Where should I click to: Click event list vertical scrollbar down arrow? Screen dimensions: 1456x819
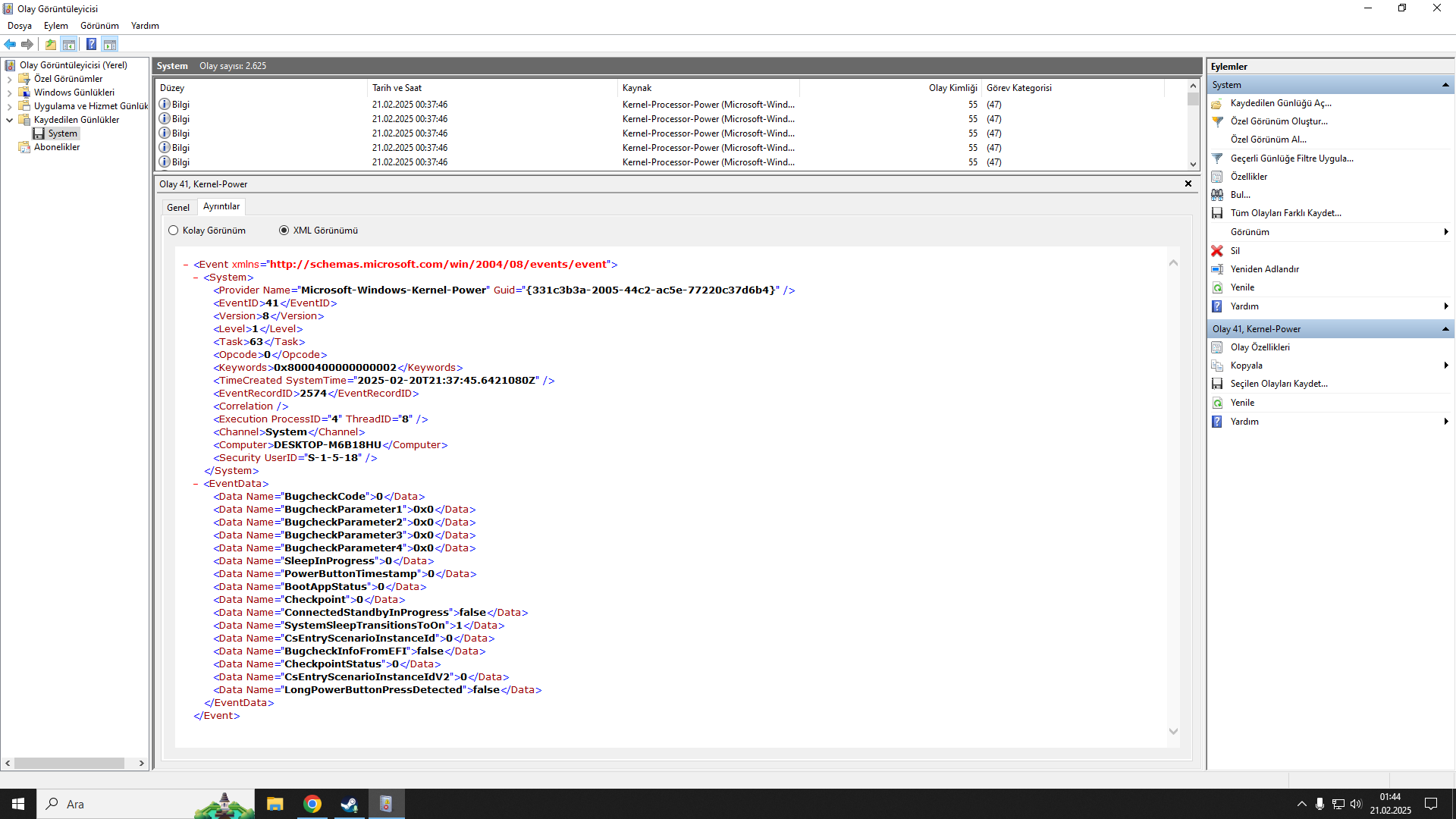[1193, 165]
